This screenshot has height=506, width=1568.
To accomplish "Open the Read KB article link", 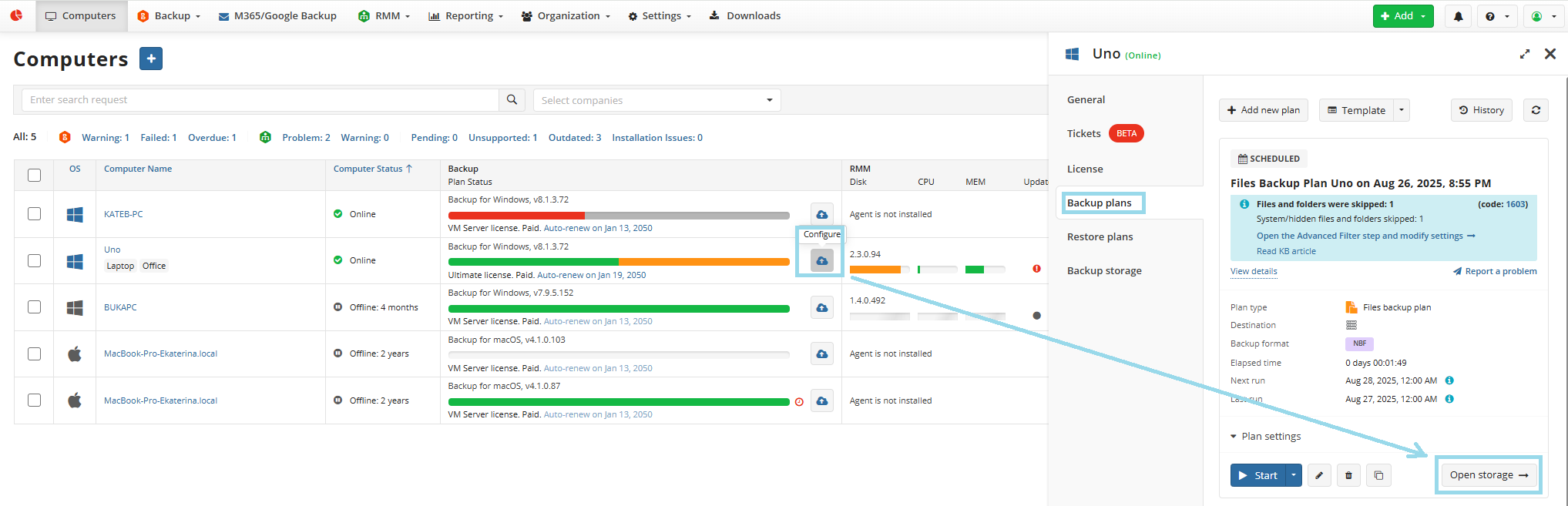I will pos(1286,251).
